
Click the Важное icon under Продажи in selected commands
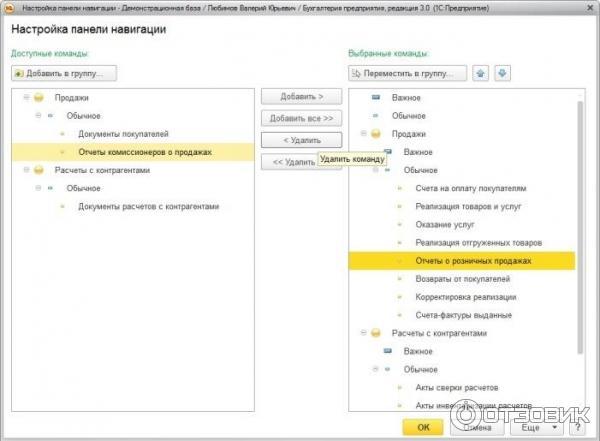[x=389, y=152]
